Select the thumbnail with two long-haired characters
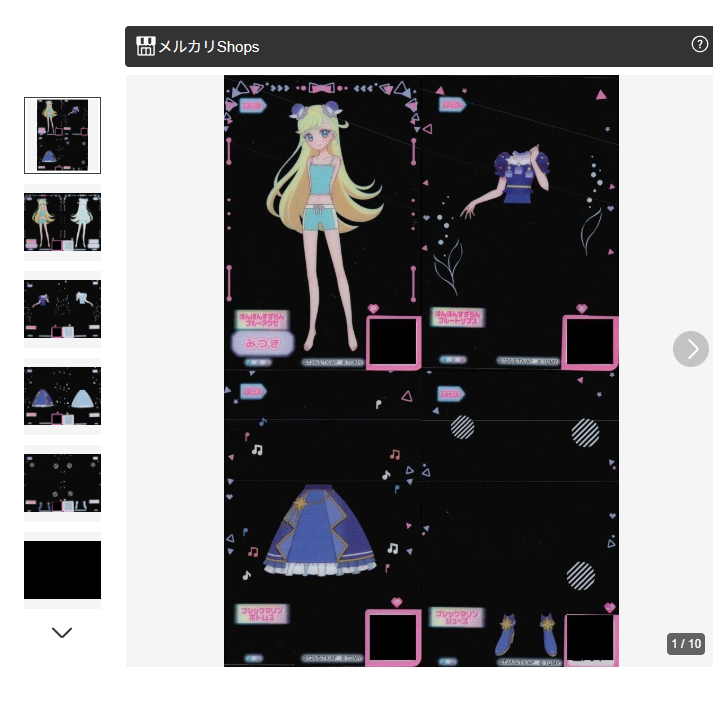 tap(62, 222)
